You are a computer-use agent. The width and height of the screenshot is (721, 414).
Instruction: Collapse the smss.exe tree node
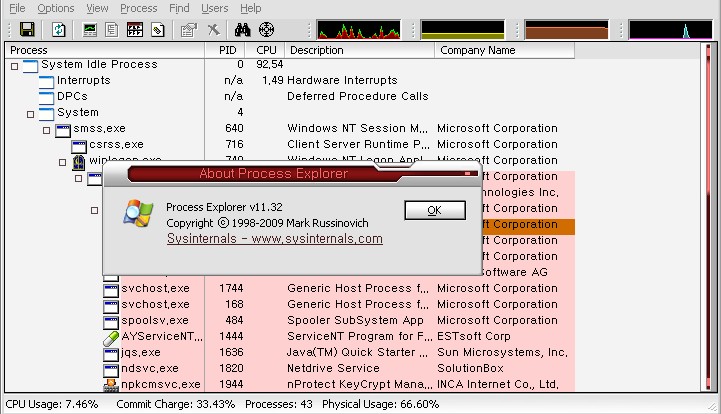click(x=46, y=130)
